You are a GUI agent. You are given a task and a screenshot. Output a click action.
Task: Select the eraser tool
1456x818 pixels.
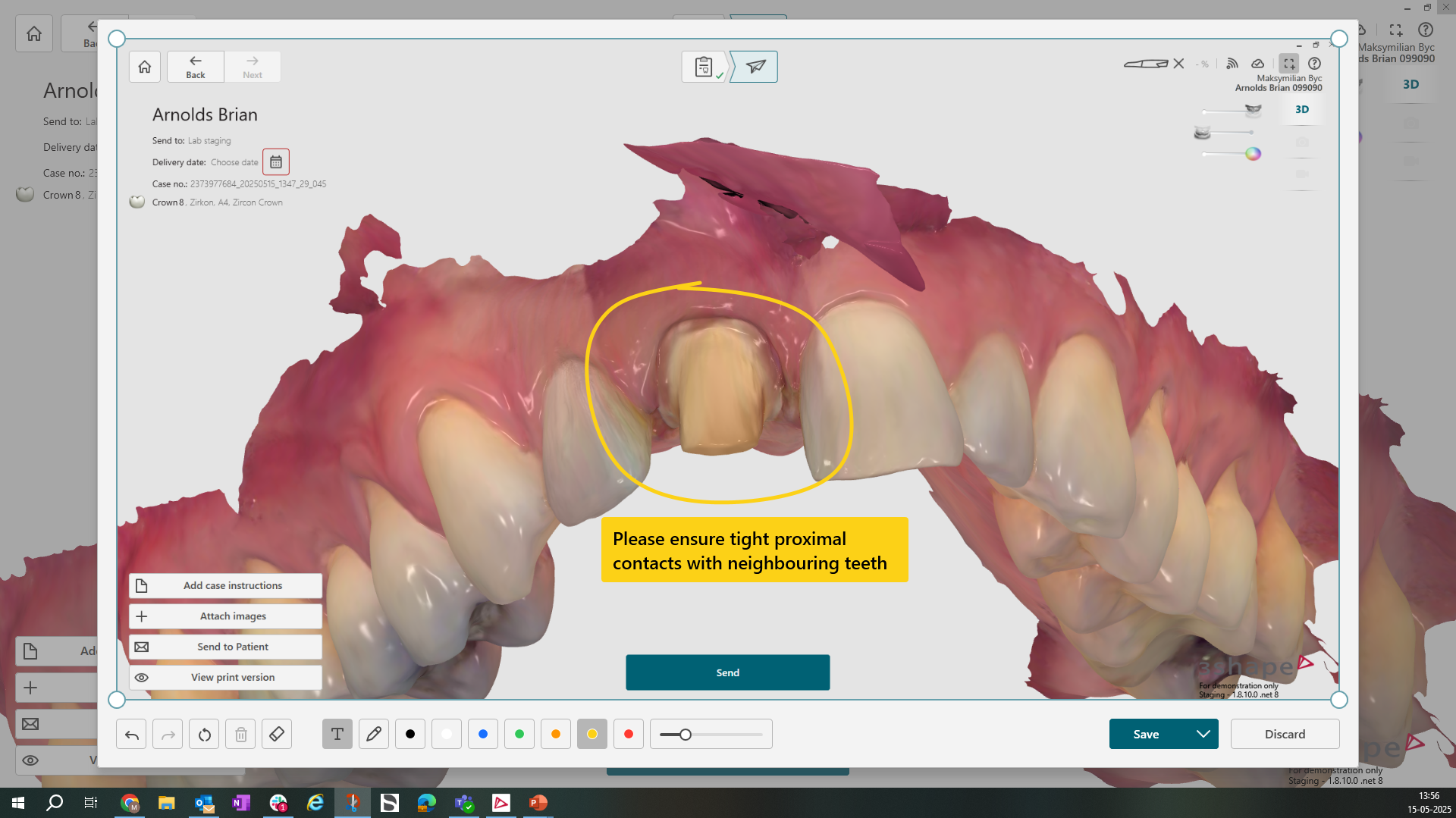point(277,734)
